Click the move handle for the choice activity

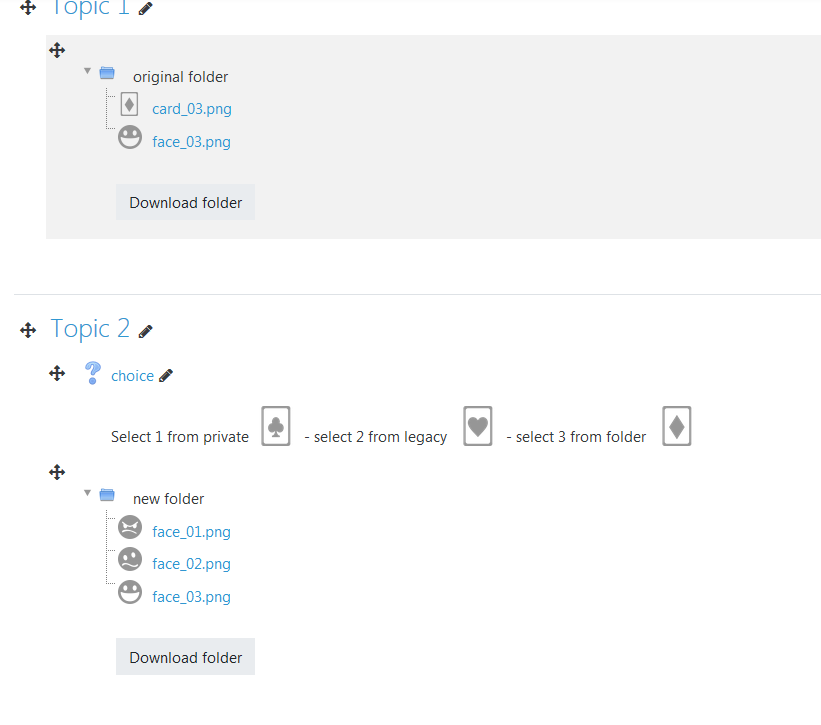(57, 373)
